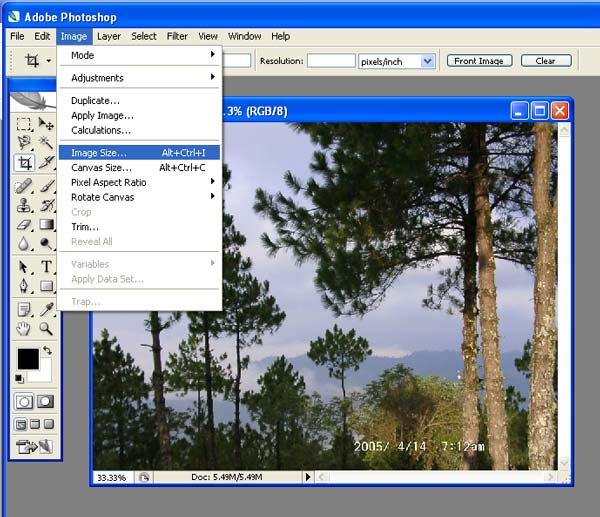
Task: Reset to default black and white colors
Action: pyautogui.click(x=20, y=378)
